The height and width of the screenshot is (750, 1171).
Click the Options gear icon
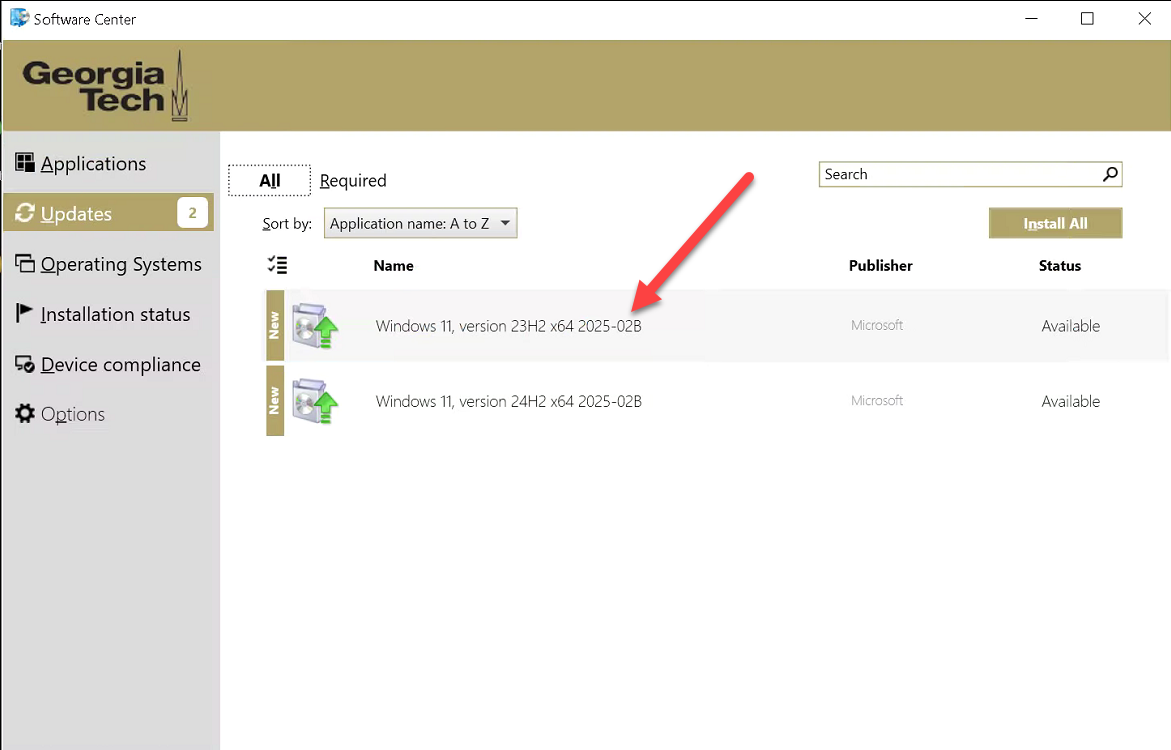25,413
